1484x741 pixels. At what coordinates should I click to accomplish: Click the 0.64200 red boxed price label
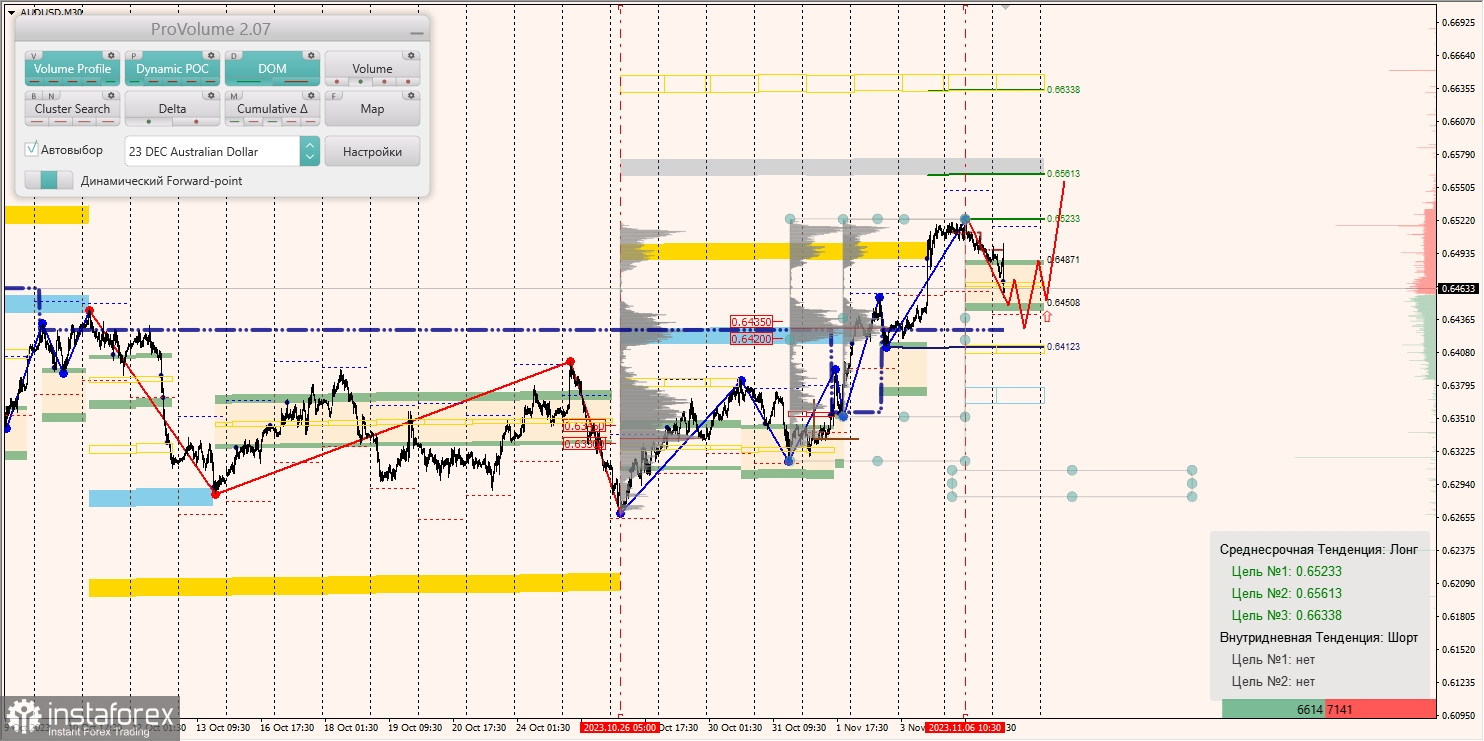[751, 339]
